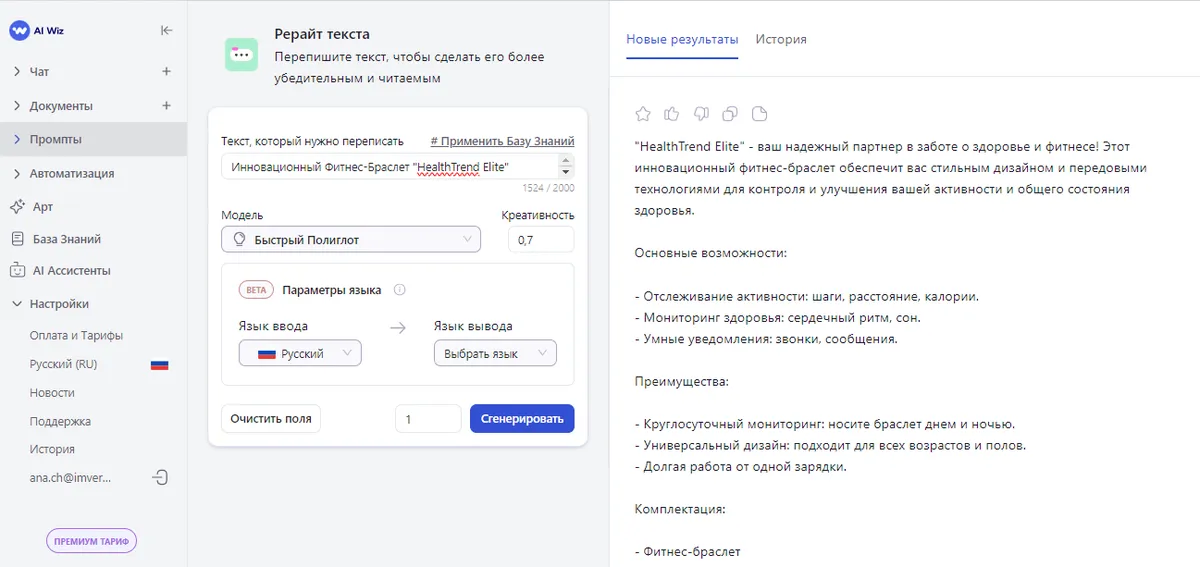Open the Арт section icon
The width and height of the screenshot is (1200, 567).
(x=16, y=206)
